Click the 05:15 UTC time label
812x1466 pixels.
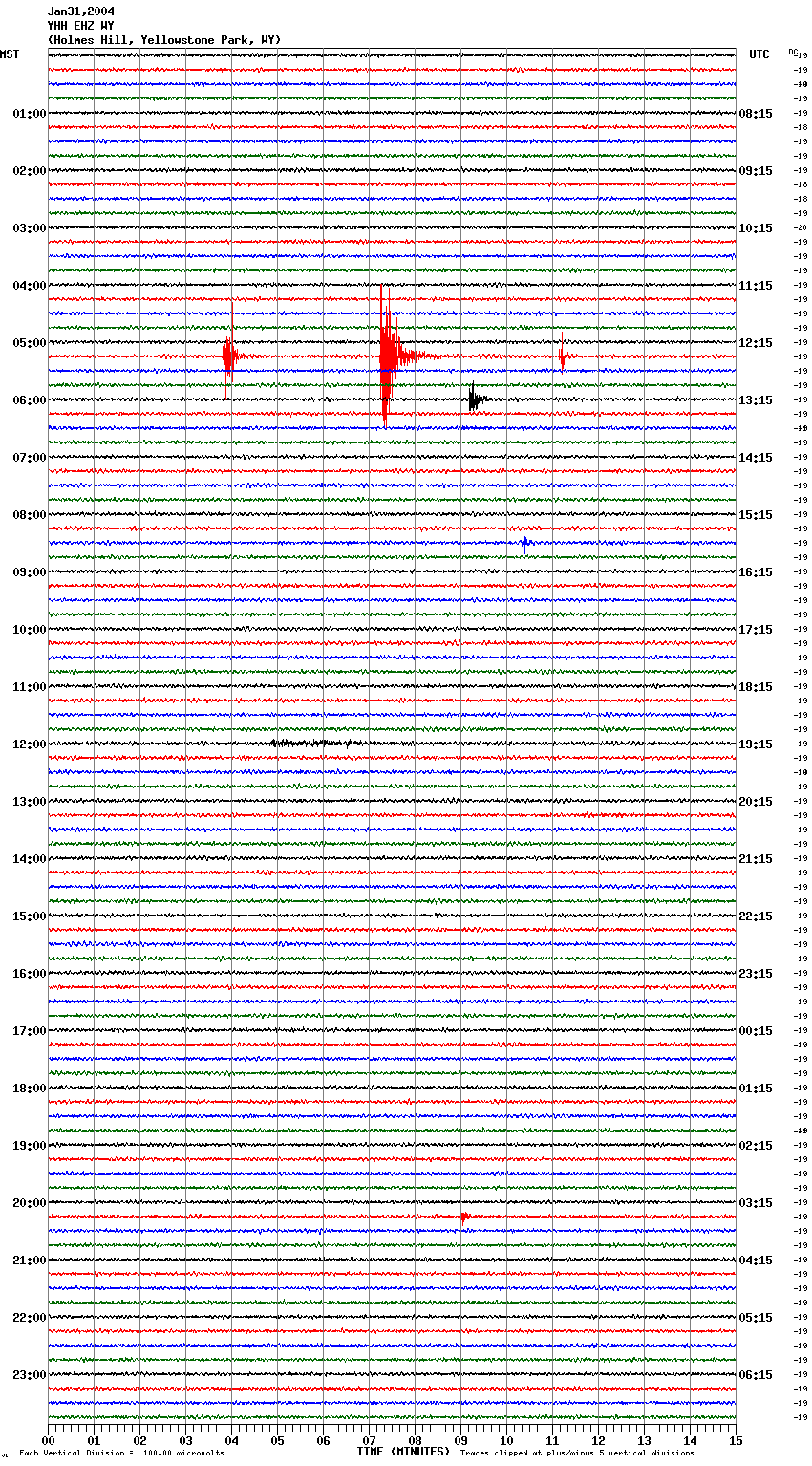pyautogui.click(x=756, y=1318)
